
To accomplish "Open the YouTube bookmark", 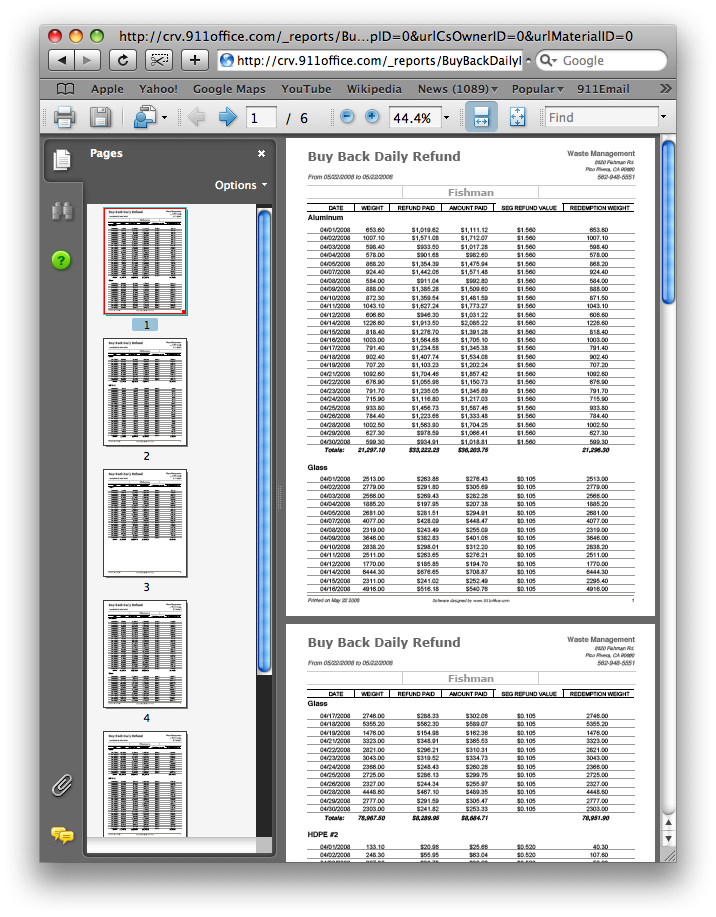I will (306, 89).
